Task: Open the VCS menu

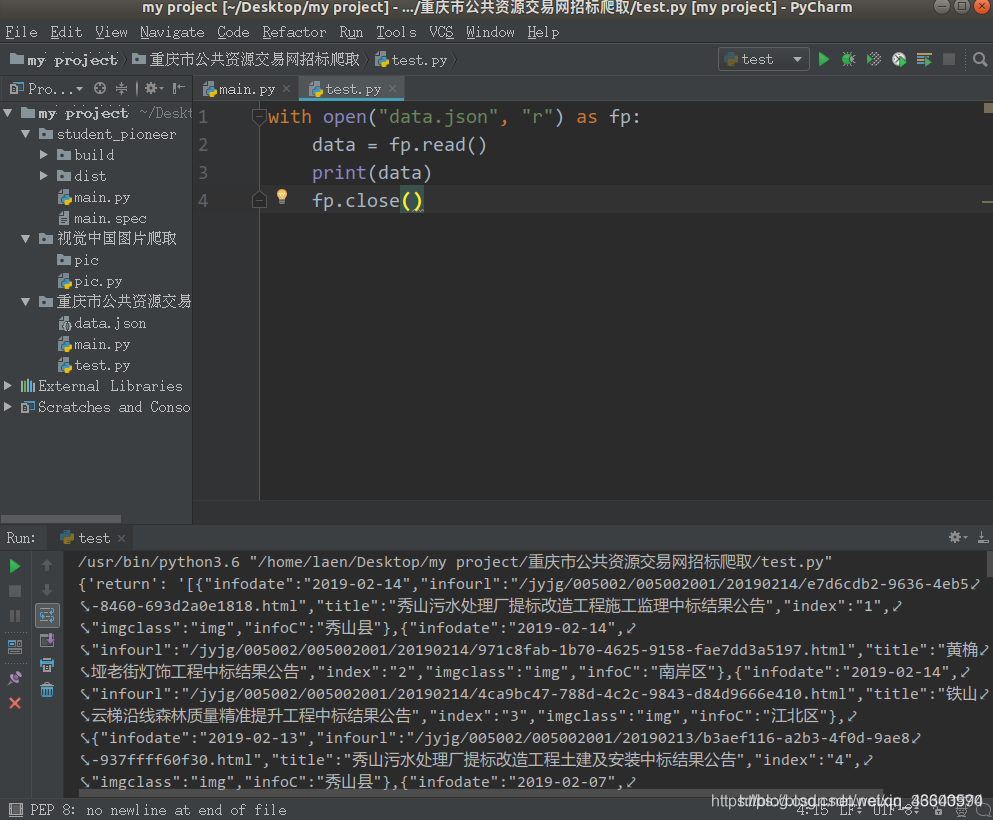Action: tap(441, 32)
